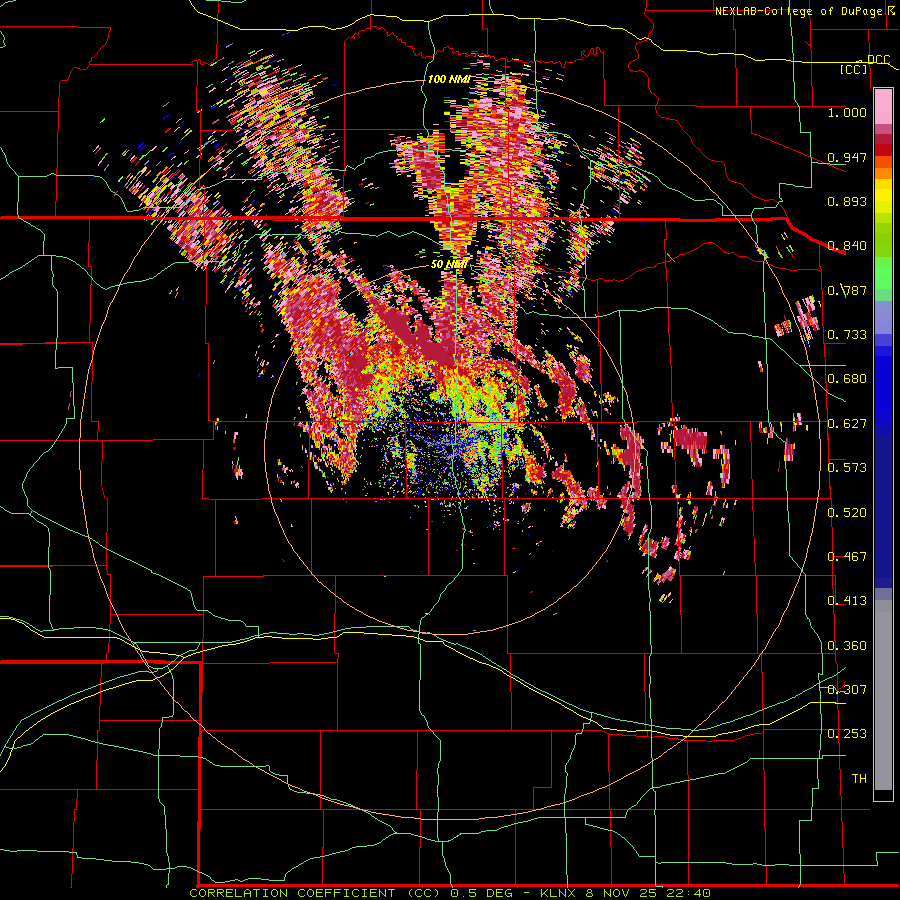Click the 0.520 scale value
900x900 pixels.
pyautogui.click(x=847, y=513)
